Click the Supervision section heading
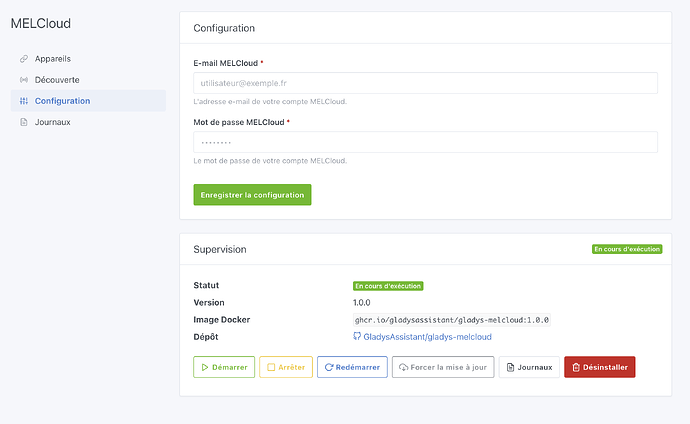Viewport: 690px width, 424px height. coord(220,249)
